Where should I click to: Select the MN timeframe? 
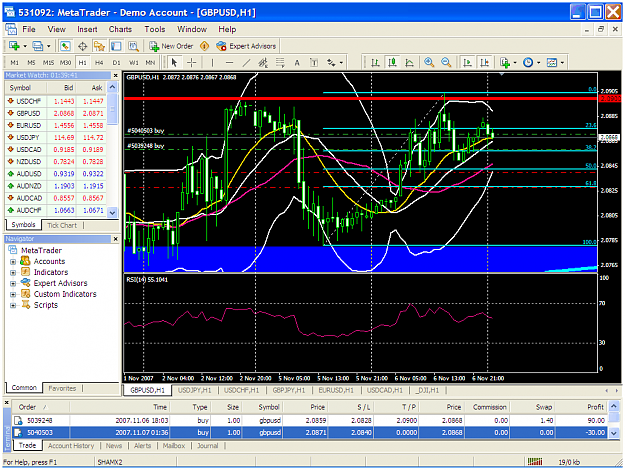coord(150,63)
